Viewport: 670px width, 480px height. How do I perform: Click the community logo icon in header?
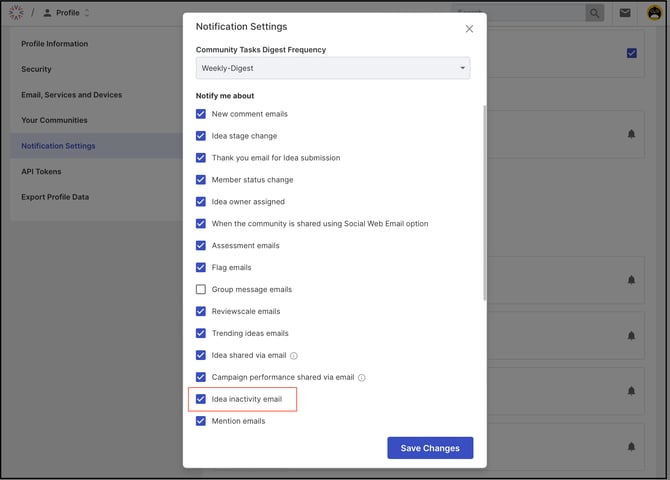(17, 13)
